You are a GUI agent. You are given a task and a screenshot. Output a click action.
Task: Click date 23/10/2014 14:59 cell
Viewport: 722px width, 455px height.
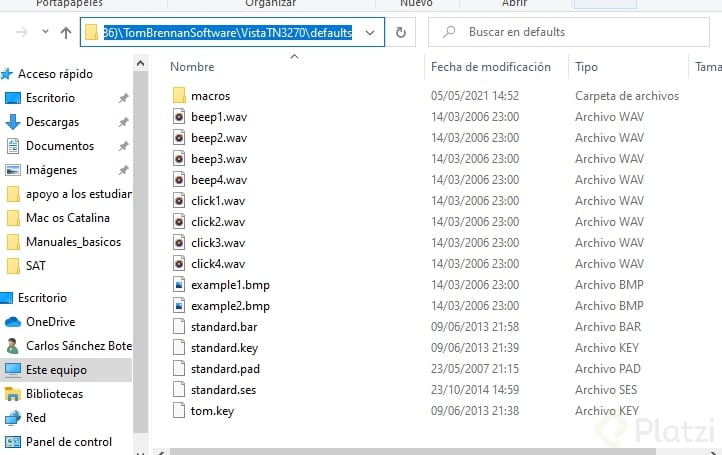click(475, 390)
